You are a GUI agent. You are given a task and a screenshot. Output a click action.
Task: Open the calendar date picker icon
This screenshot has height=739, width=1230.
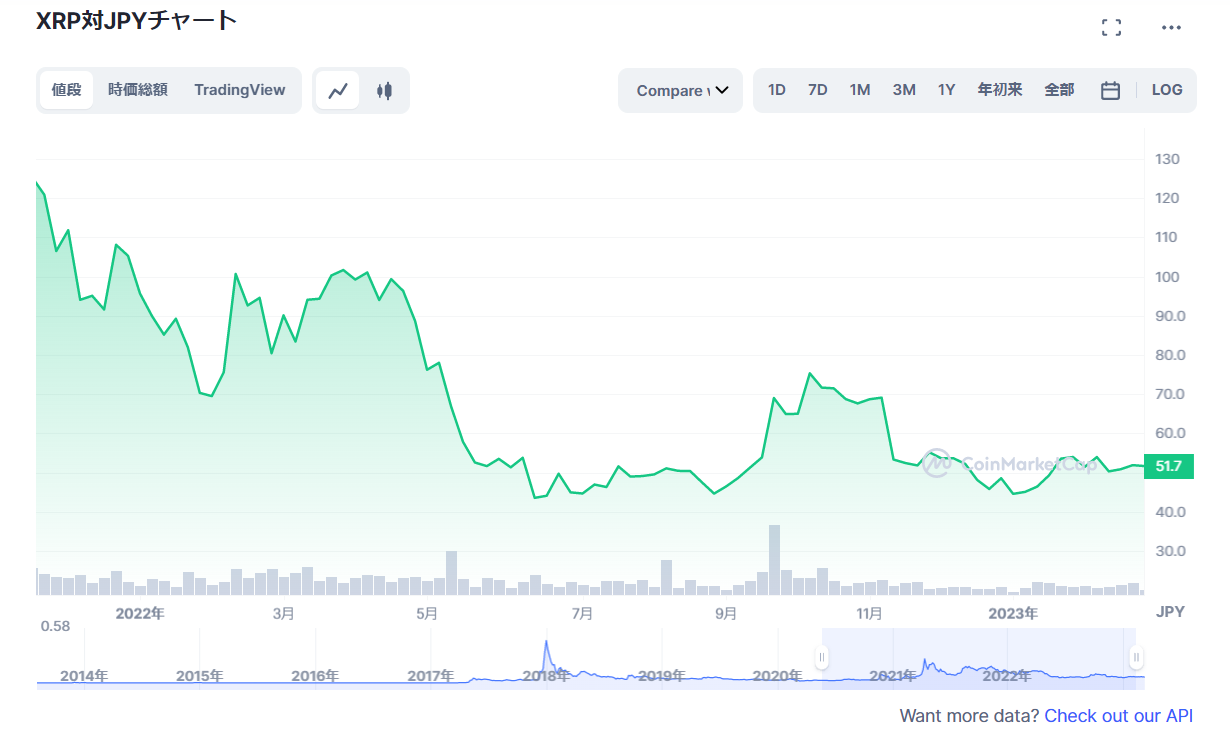point(1110,89)
